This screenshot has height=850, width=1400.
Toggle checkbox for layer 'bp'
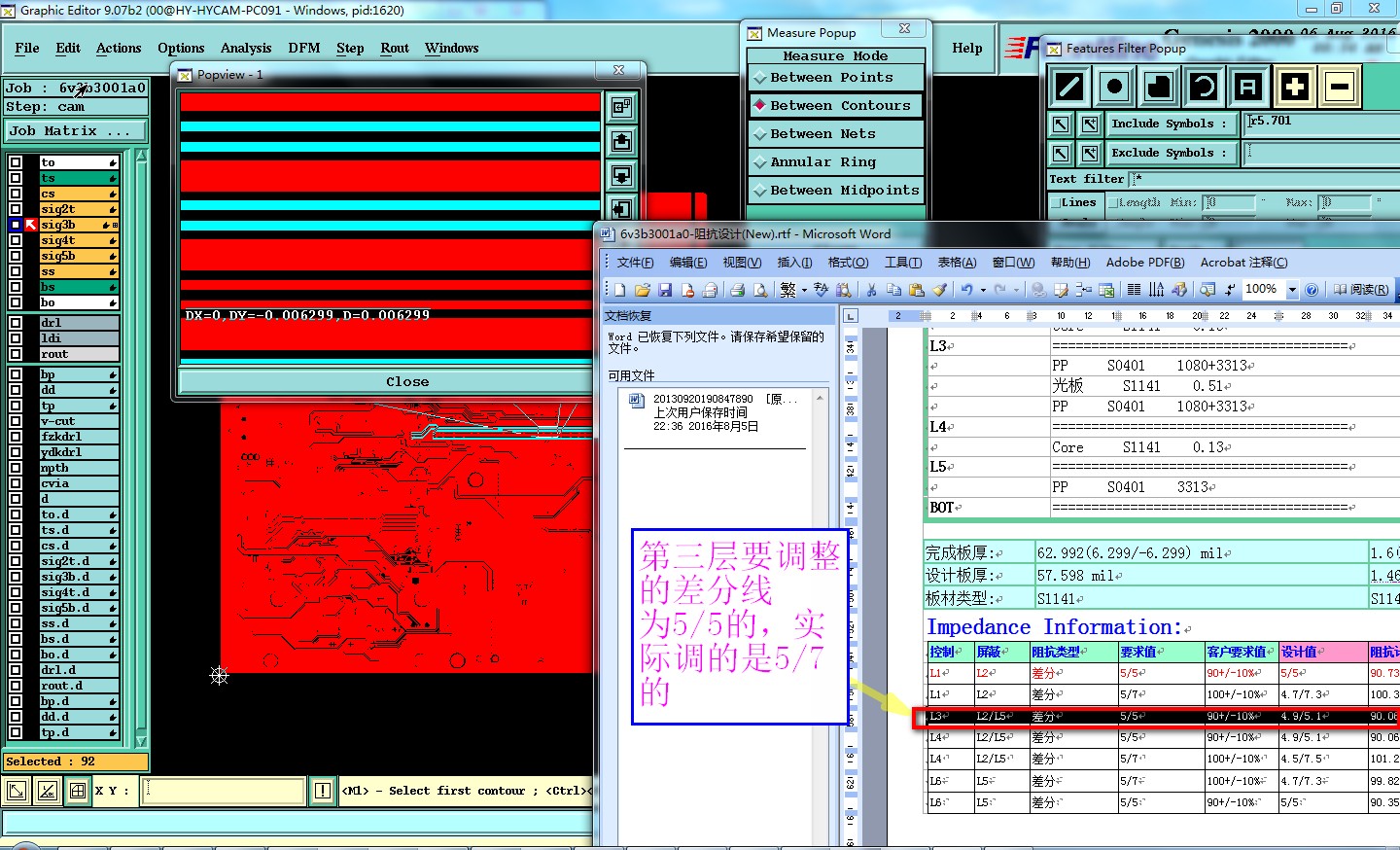tap(16, 374)
